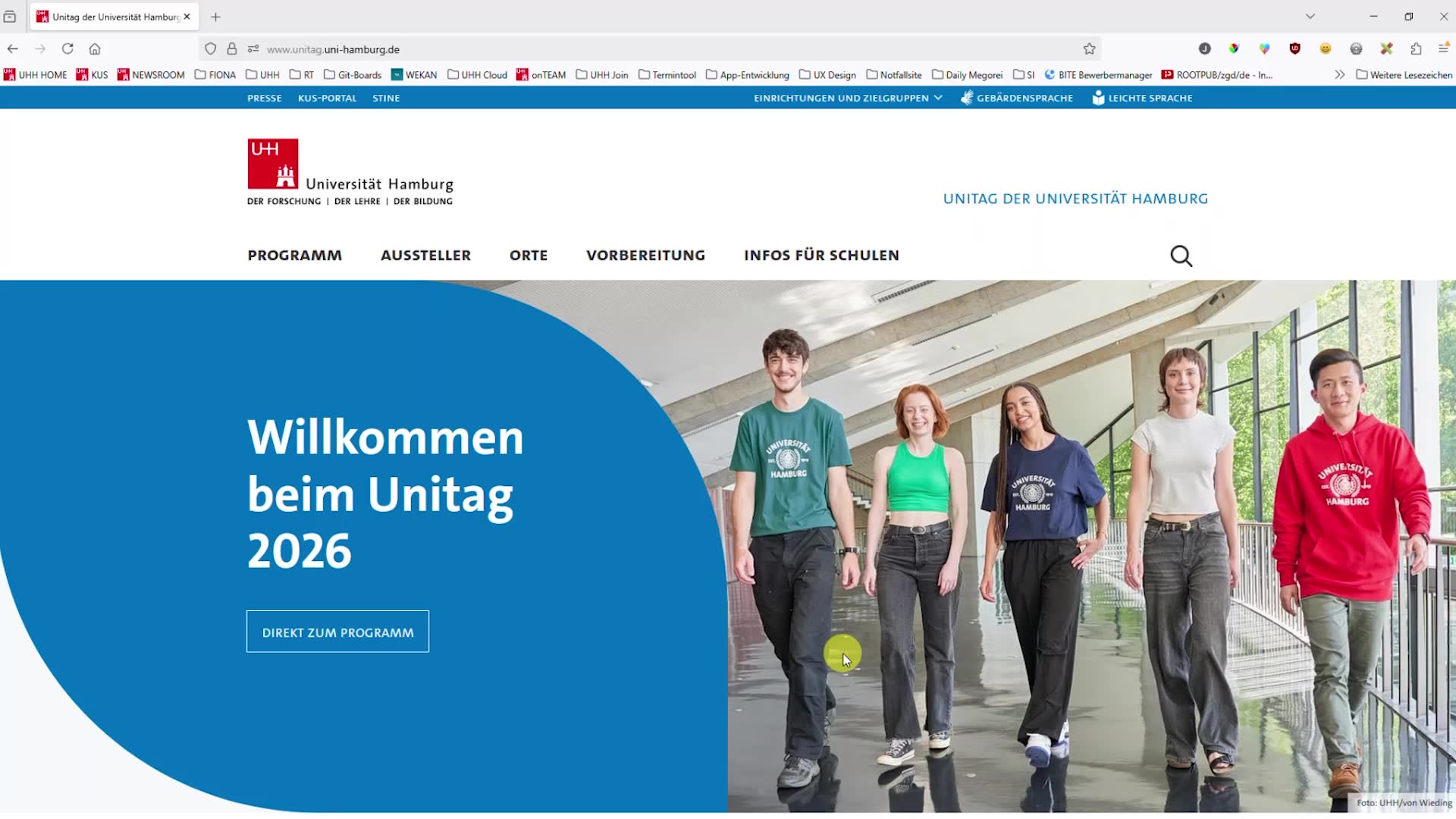Open the uBlock Origin extension

(1294, 48)
